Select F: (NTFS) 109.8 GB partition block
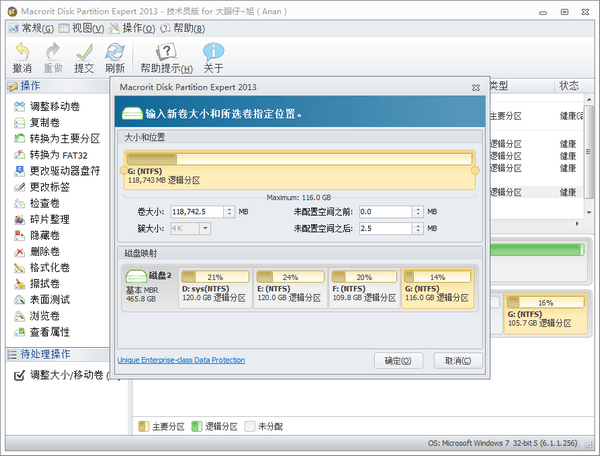Image resolution: width=600 pixels, height=456 pixels. point(364,288)
